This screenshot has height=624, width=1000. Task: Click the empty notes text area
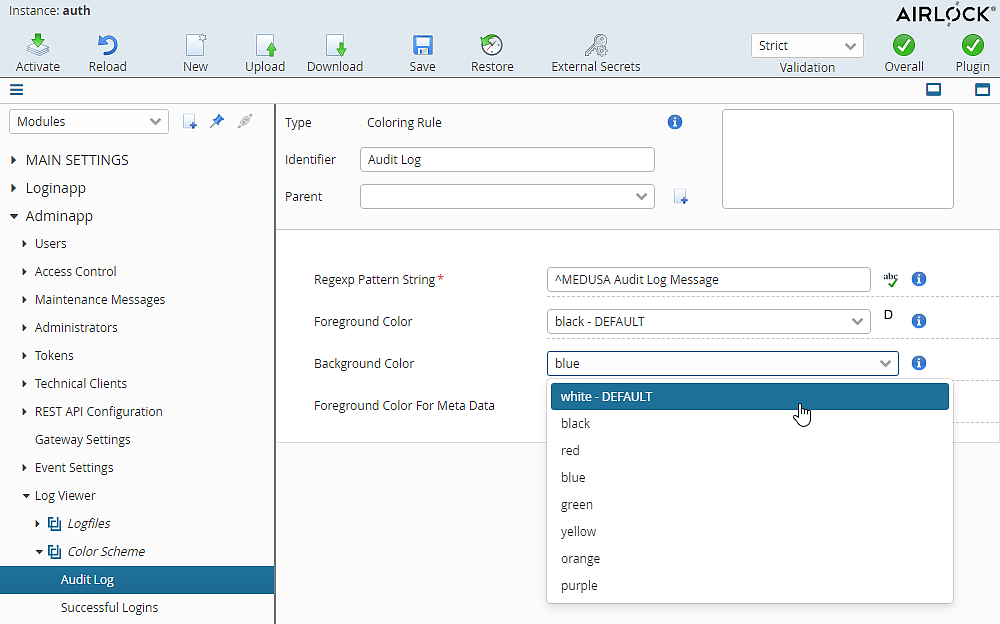pyautogui.click(x=837, y=159)
